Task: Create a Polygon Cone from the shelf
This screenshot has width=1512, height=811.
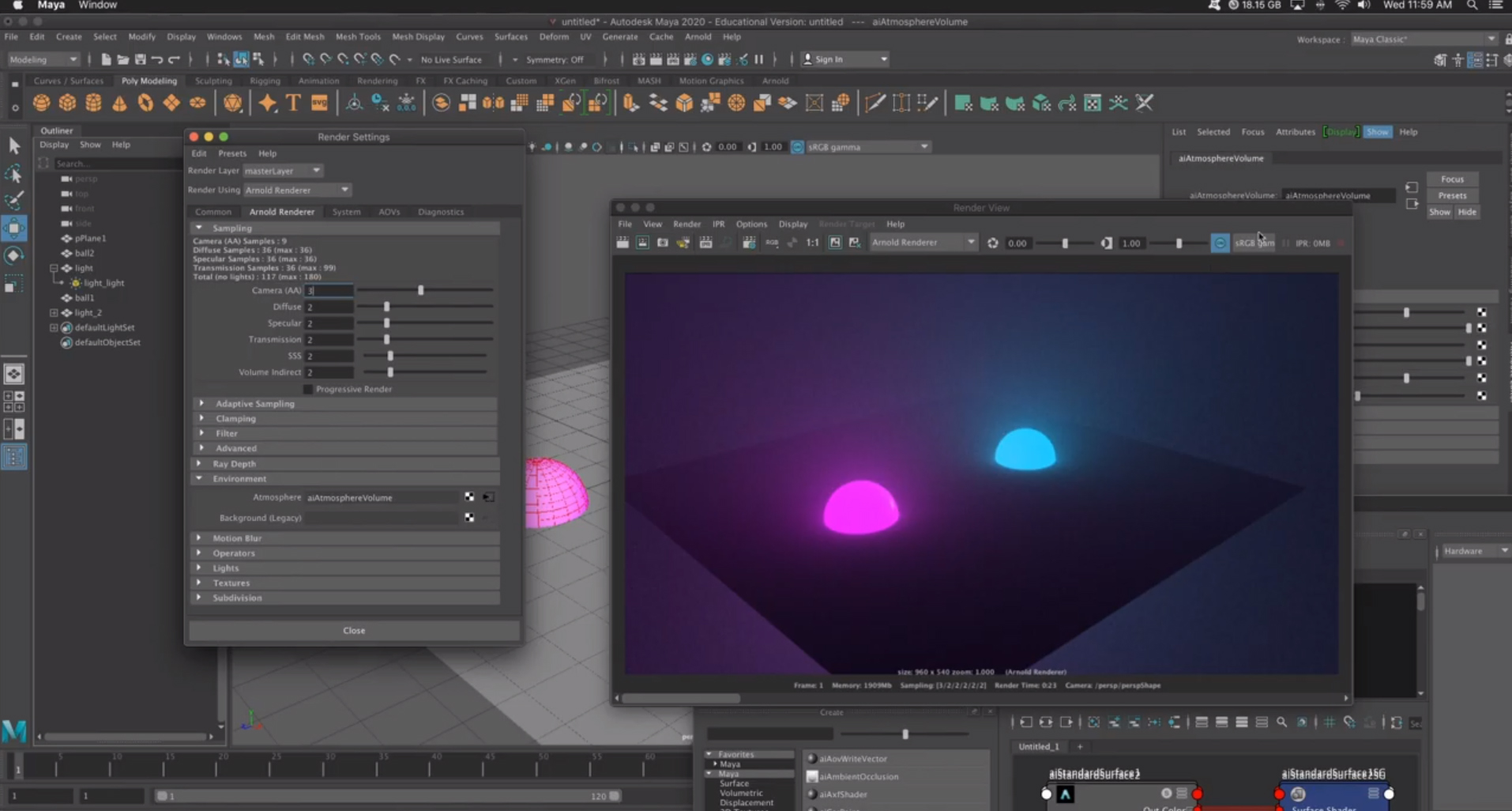Action: (119, 103)
